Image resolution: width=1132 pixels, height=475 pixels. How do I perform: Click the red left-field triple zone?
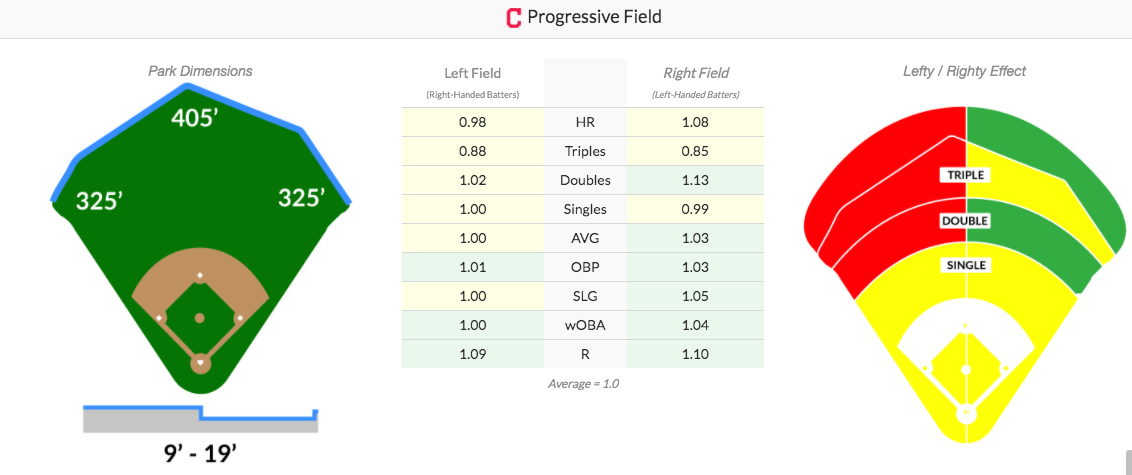click(x=888, y=166)
